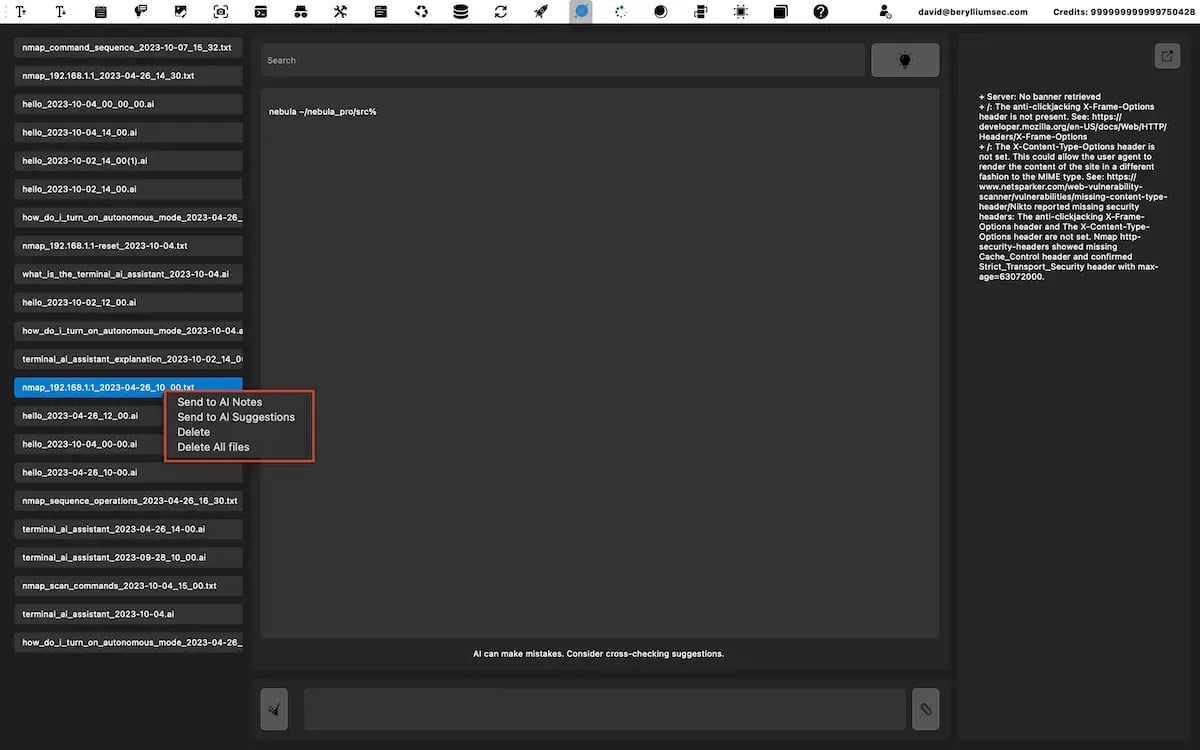Click the paperclip attach icon
1200x750 pixels.
(925, 708)
